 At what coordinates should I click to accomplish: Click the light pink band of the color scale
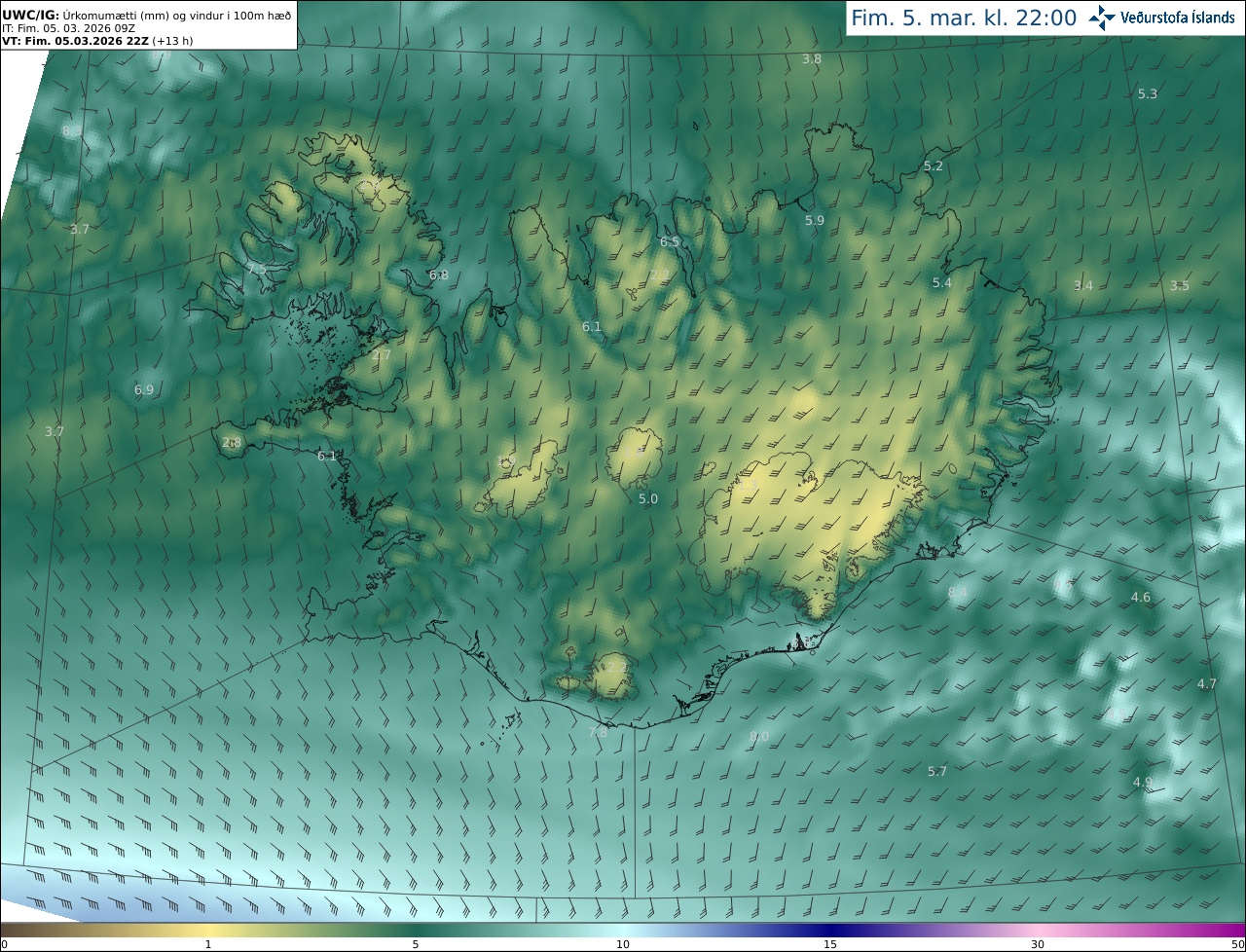click(1038, 930)
